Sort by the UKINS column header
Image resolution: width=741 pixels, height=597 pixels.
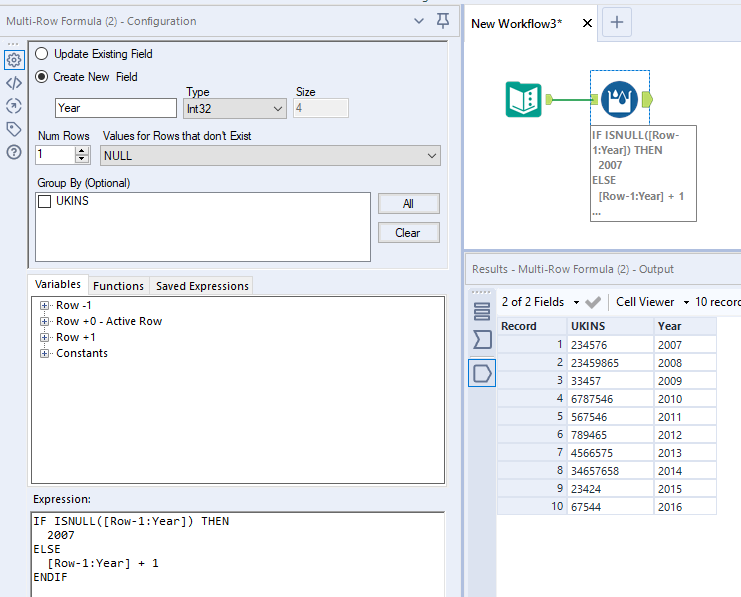point(610,326)
